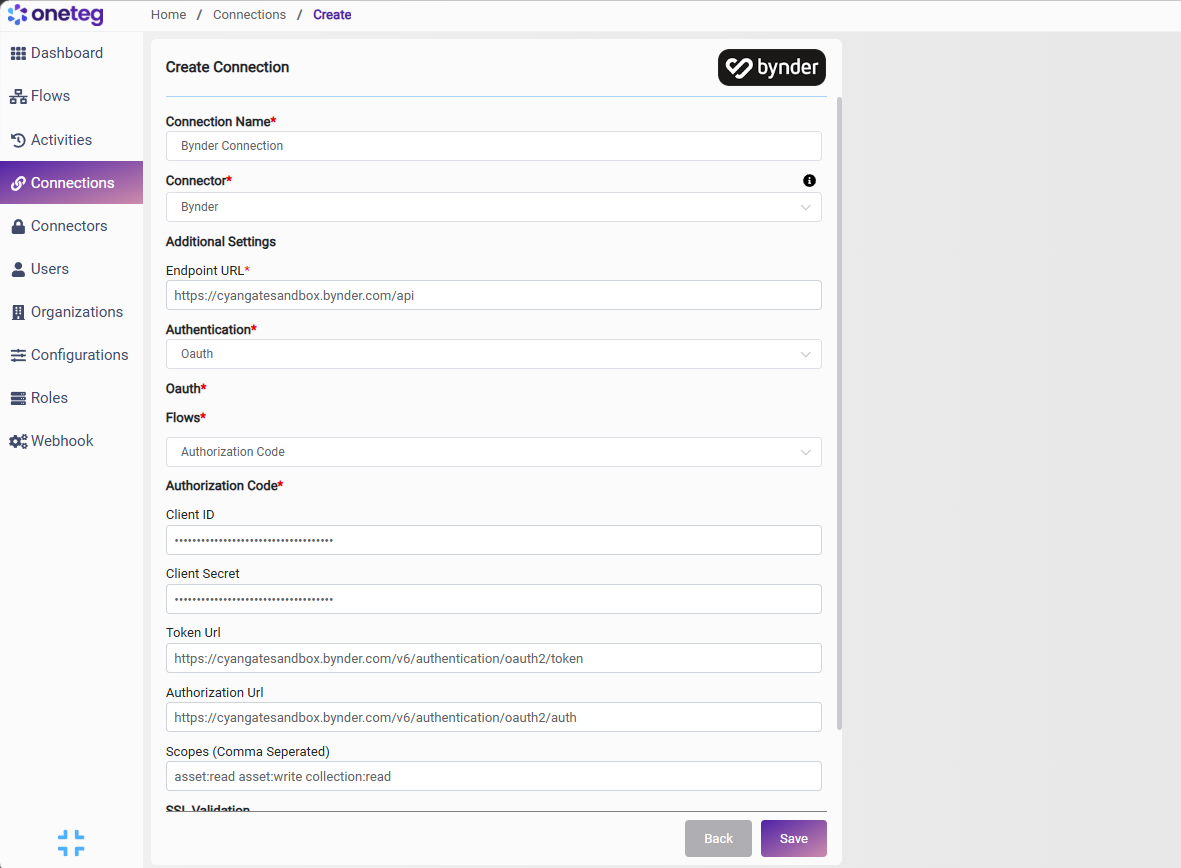Expand the Connector dropdown showing Bynder
The width and height of the screenshot is (1181, 868).
(x=493, y=207)
